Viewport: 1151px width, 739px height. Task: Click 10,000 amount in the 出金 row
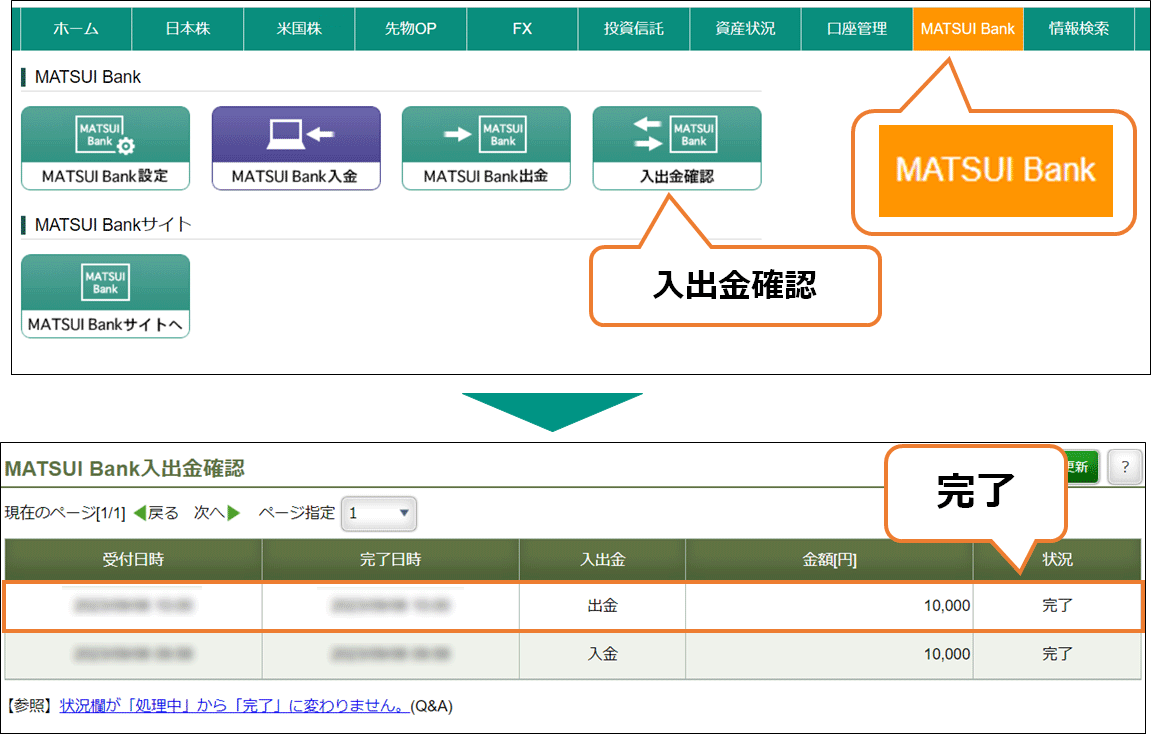(x=947, y=606)
